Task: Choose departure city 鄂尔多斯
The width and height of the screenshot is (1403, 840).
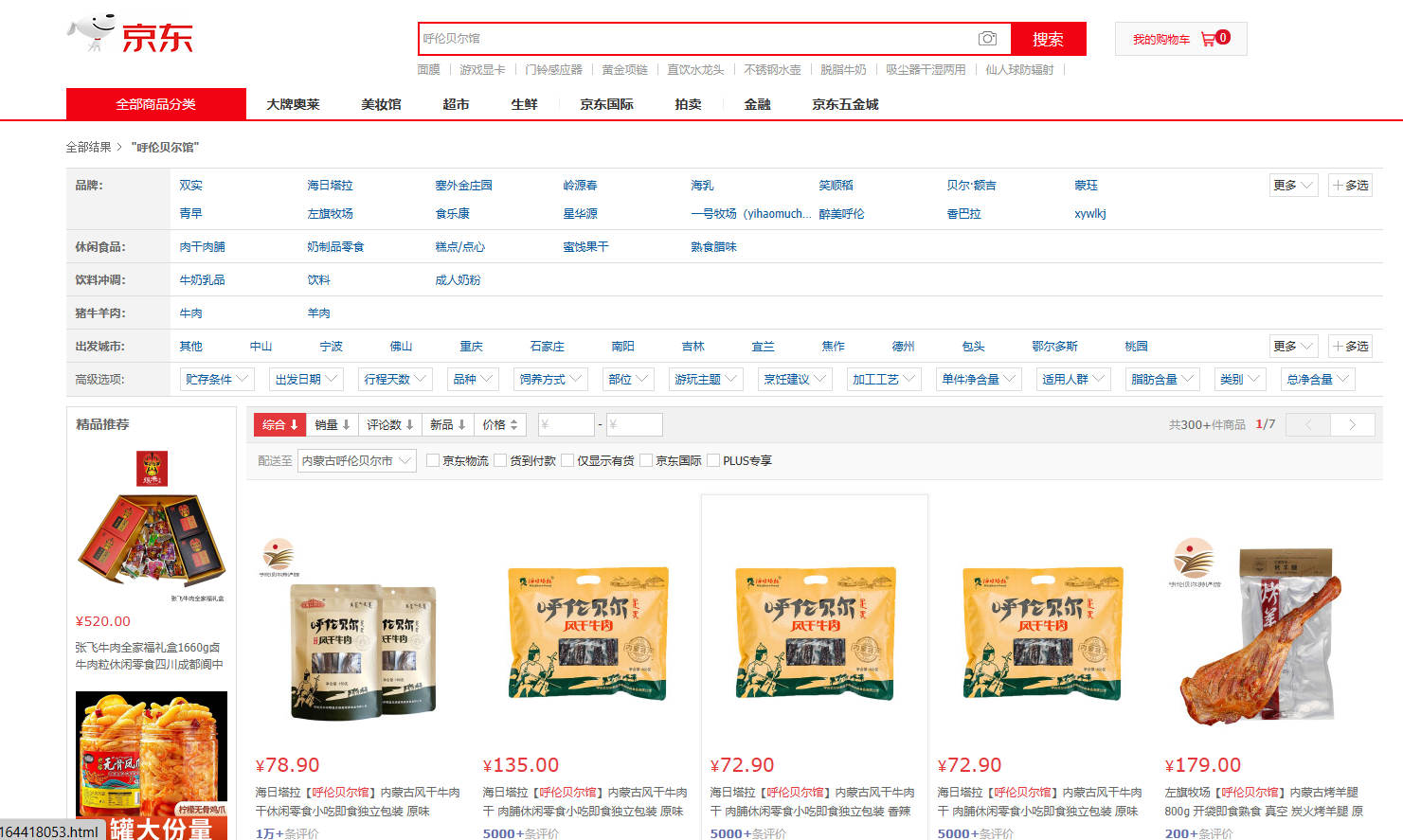Action: (1054, 347)
